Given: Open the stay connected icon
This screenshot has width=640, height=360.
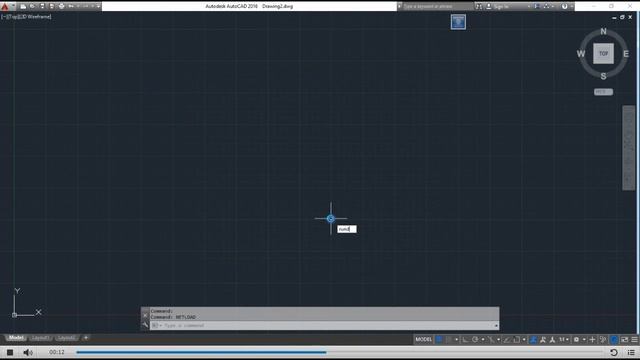Looking at the screenshot, I should 547,6.
